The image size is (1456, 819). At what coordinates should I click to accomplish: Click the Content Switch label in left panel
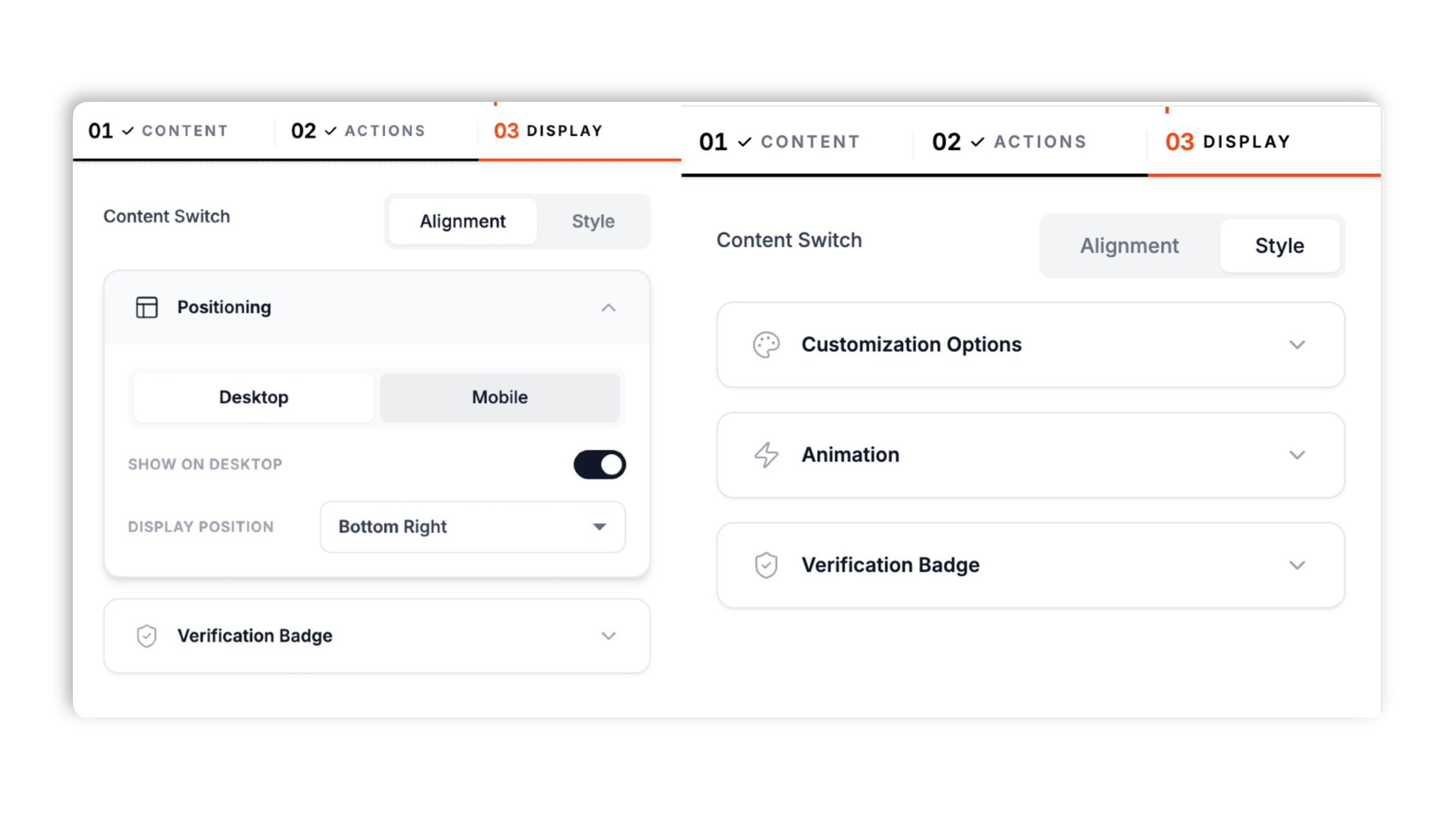click(x=166, y=217)
